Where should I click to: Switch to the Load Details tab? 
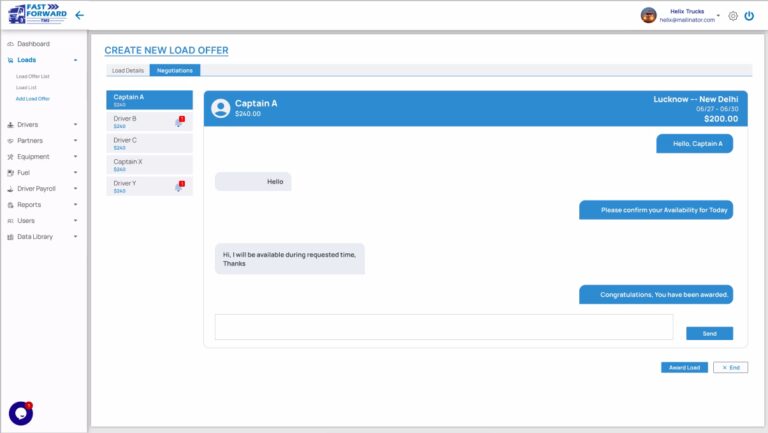coord(128,71)
